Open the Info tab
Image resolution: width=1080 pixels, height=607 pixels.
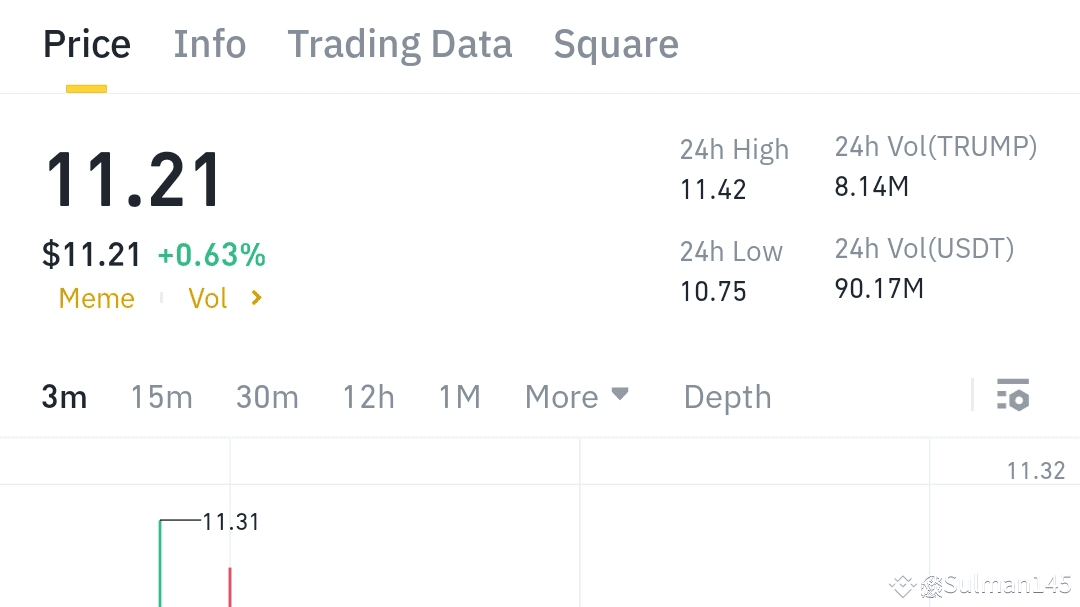pyautogui.click(x=210, y=45)
